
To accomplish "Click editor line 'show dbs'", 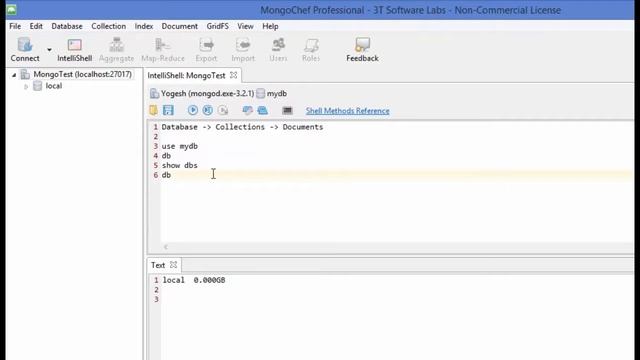I will point(180,165).
